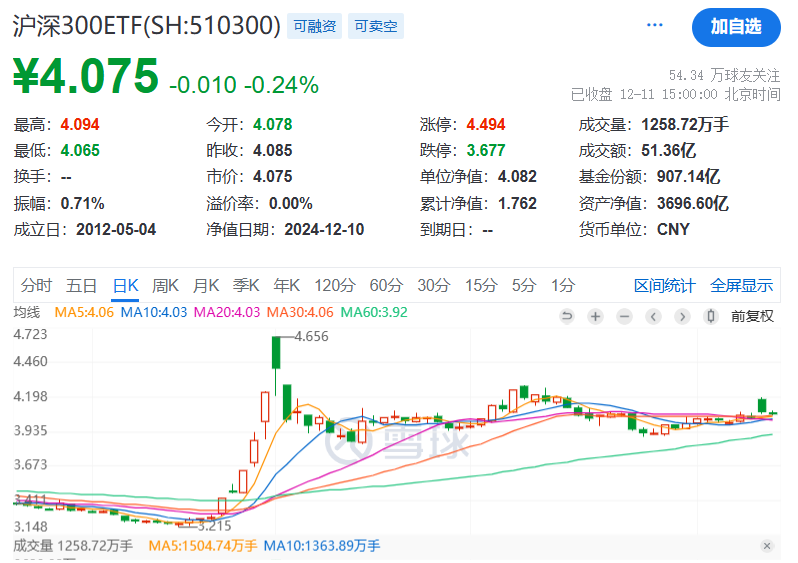Click the MA20:4.03 moving average label

pos(227,312)
